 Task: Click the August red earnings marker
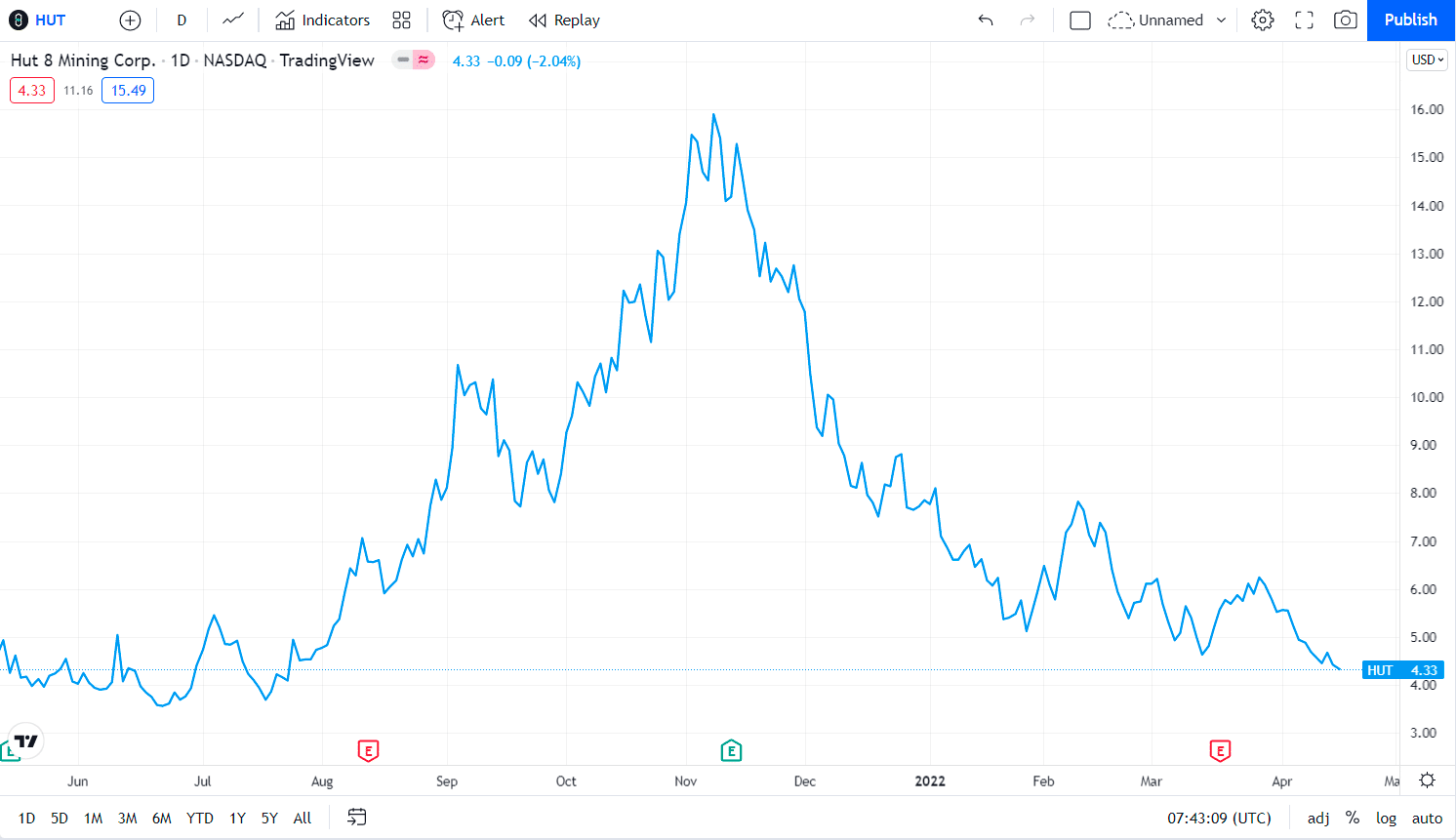pos(368,750)
